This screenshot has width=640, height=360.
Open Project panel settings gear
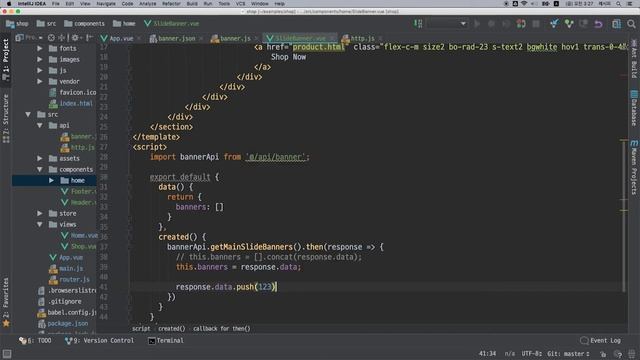click(x=75, y=38)
